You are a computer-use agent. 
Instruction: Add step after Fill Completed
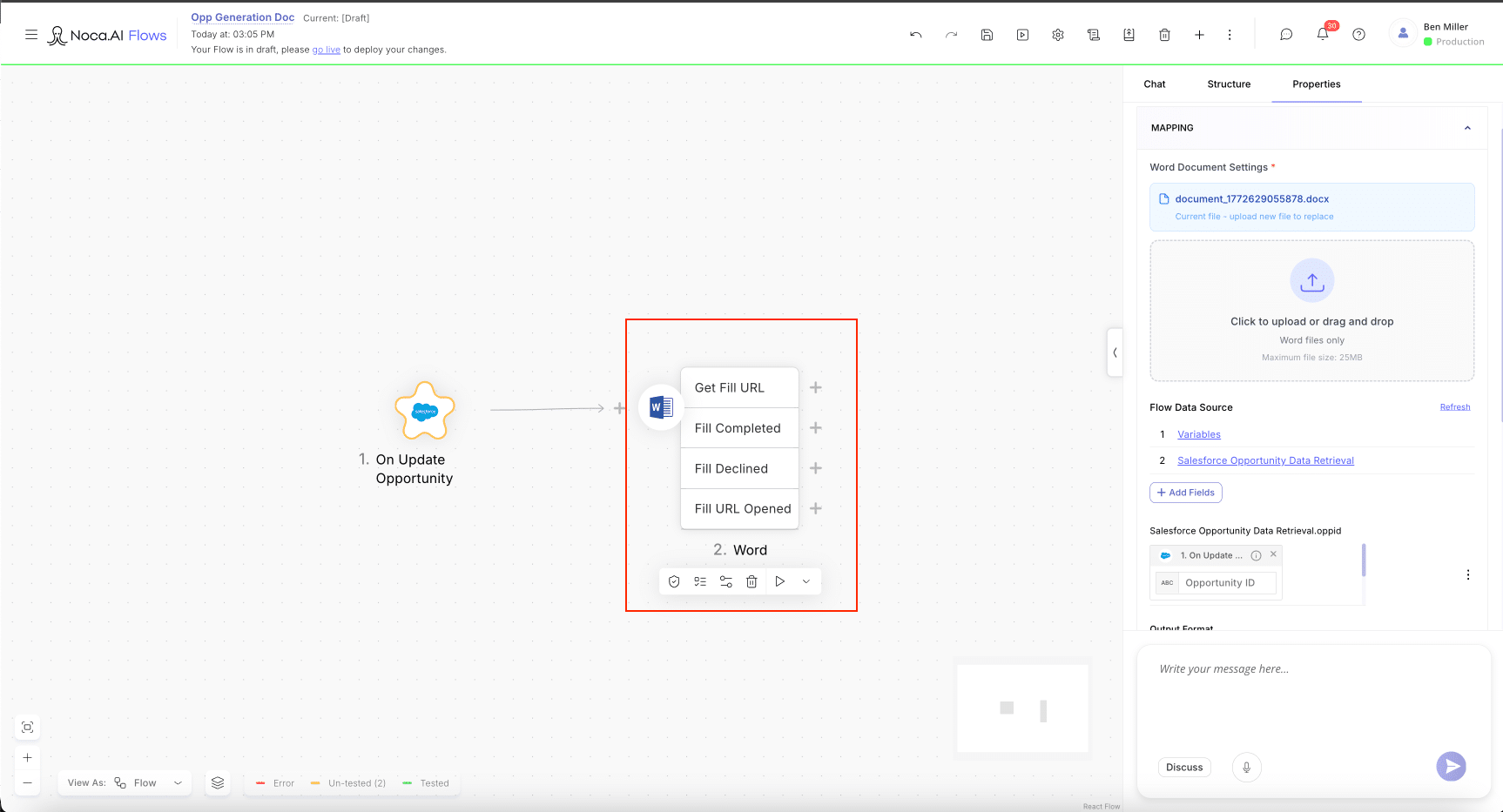[816, 428]
